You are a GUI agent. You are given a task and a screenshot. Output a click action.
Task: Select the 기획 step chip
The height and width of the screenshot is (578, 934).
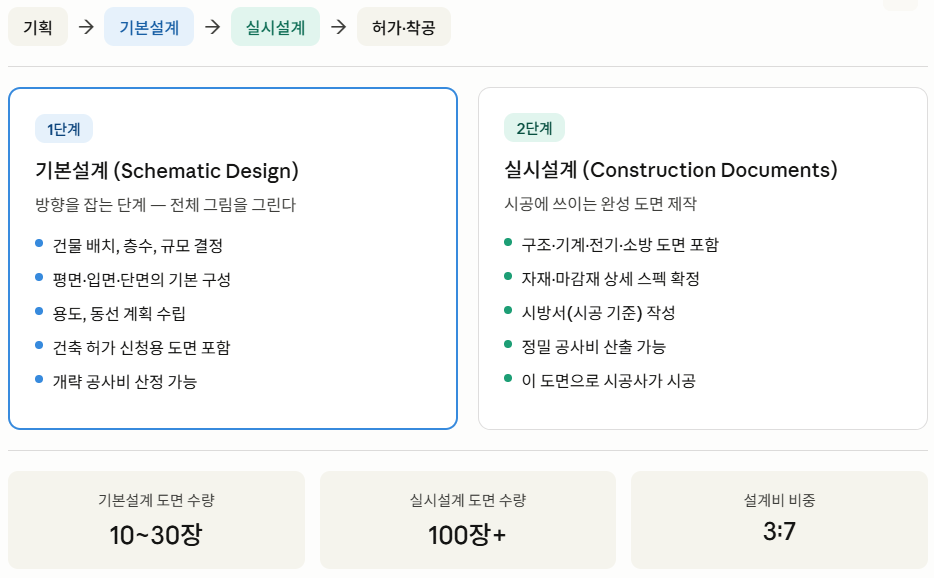pyautogui.click(x=38, y=27)
